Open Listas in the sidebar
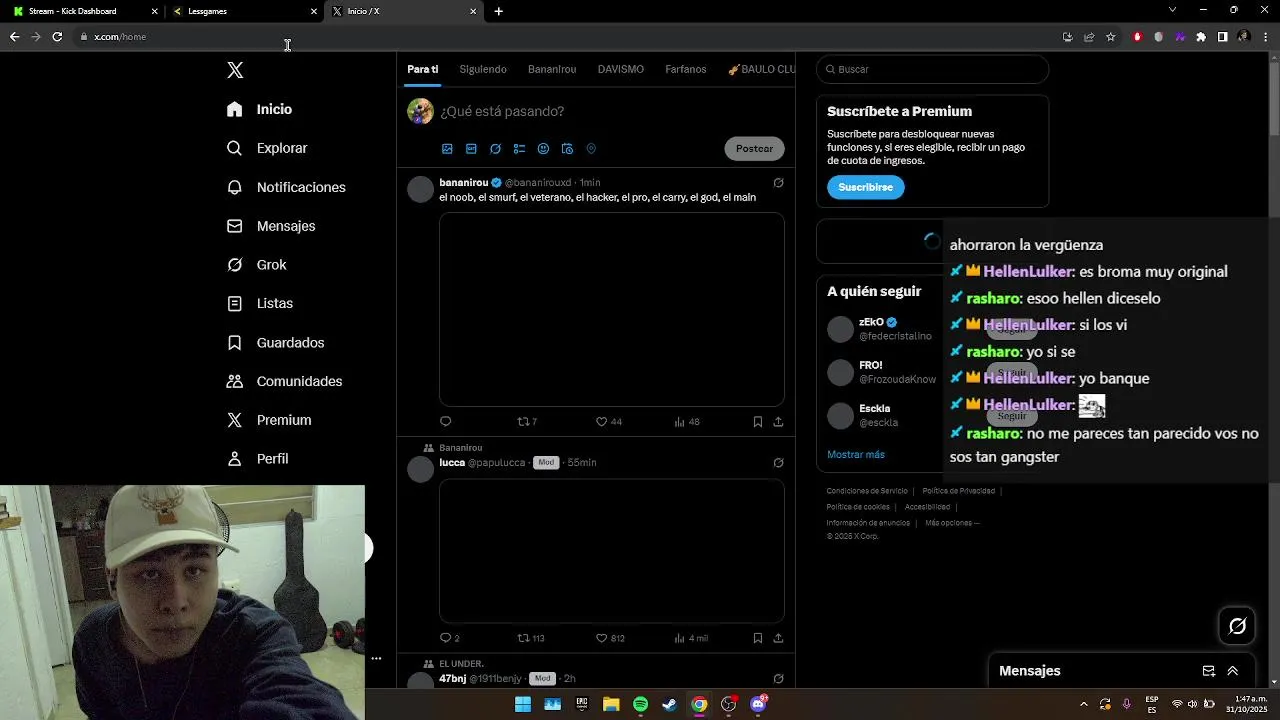 (x=260, y=303)
